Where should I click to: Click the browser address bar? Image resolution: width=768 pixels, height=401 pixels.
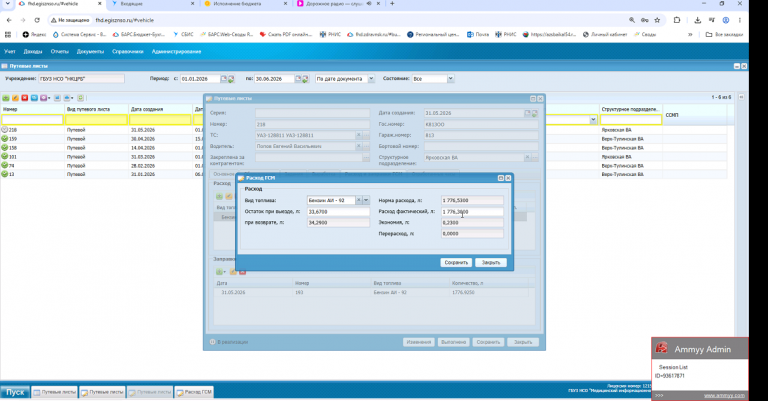coord(338,20)
